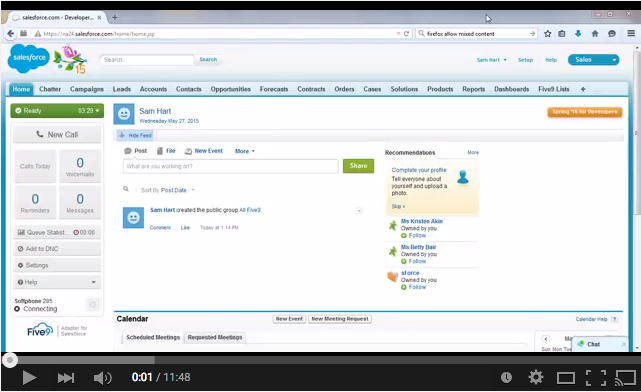Screen dimensions: 641x392
Task: Follow Ms Betty Bair with plus icon
Action: point(403,262)
